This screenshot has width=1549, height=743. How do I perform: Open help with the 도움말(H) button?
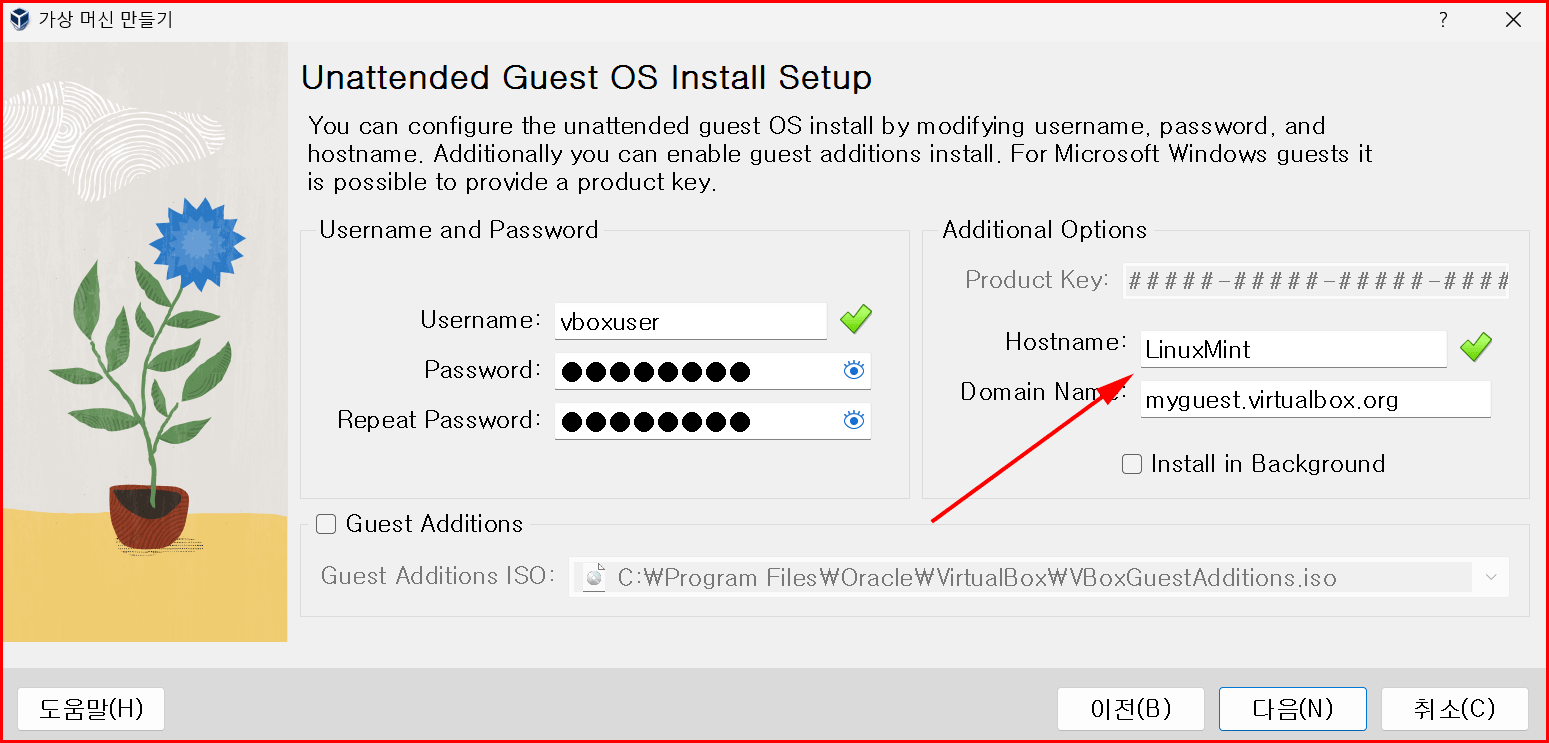91,709
